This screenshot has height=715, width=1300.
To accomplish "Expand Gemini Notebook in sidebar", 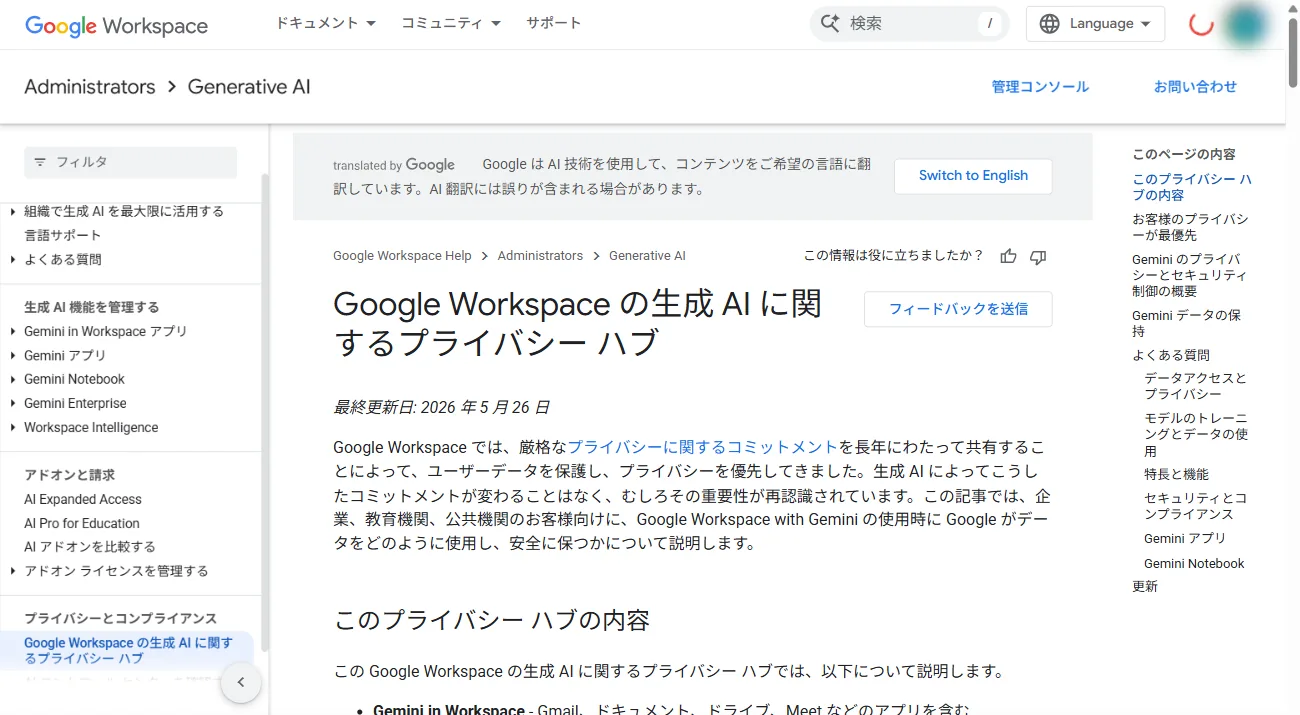I will (12, 379).
